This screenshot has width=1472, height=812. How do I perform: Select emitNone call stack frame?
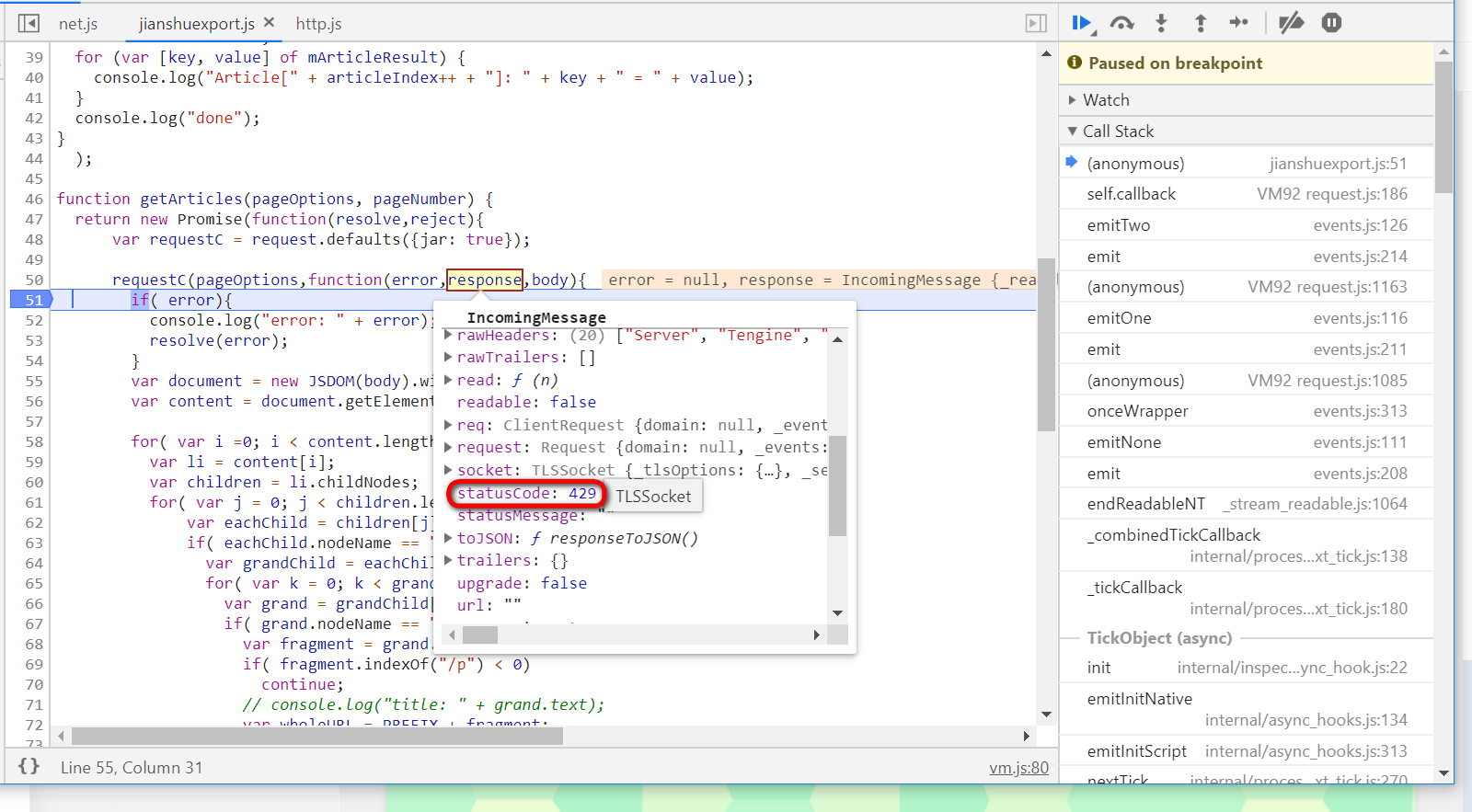pos(1247,442)
